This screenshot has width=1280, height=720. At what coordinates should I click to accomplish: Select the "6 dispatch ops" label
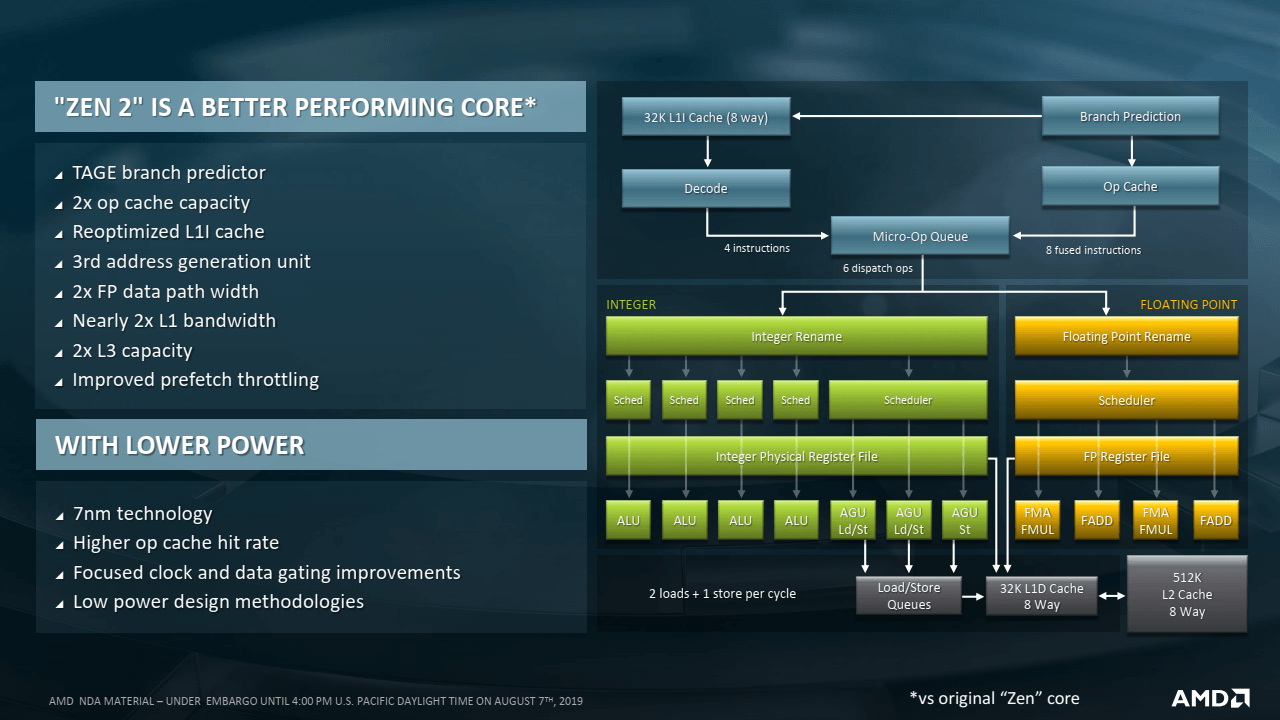point(877,268)
